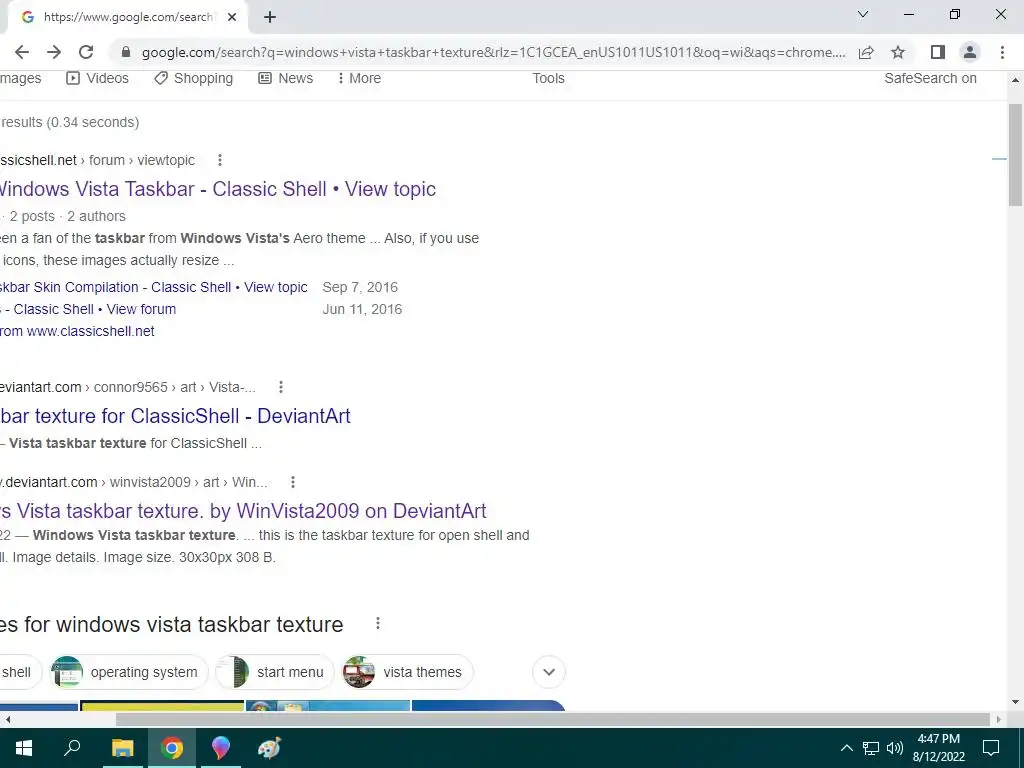This screenshot has width=1024, height=768.
Task: Filter images by start menu chip
Action: click(274, 672)
